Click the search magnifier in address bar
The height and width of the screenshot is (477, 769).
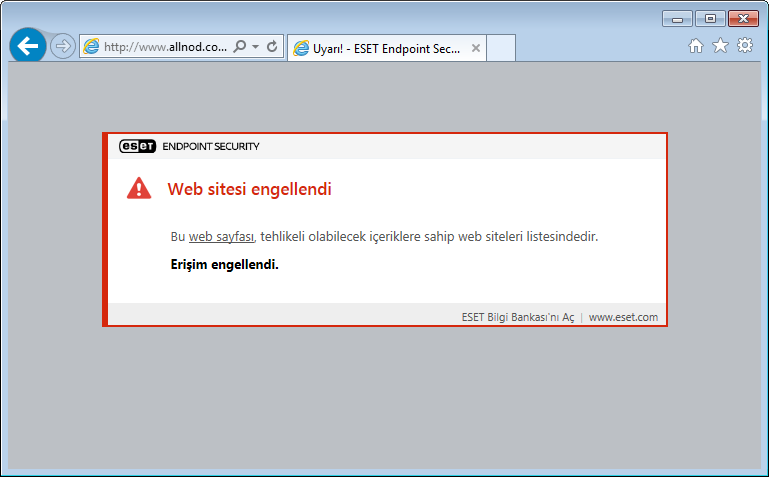(x=240, y=47)
